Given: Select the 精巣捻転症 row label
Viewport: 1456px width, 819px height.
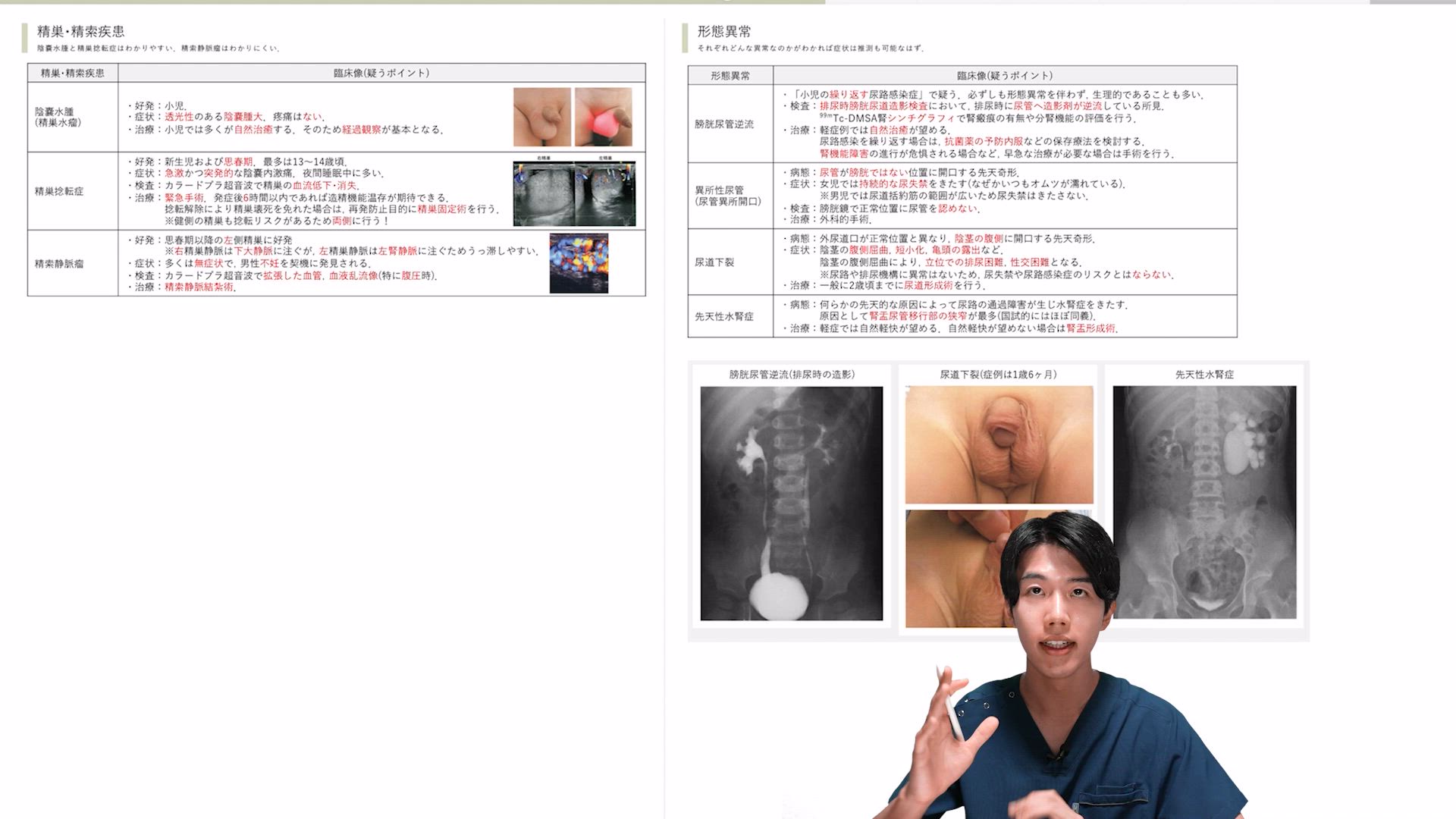Looking at the screenshot, I should 59,191.
